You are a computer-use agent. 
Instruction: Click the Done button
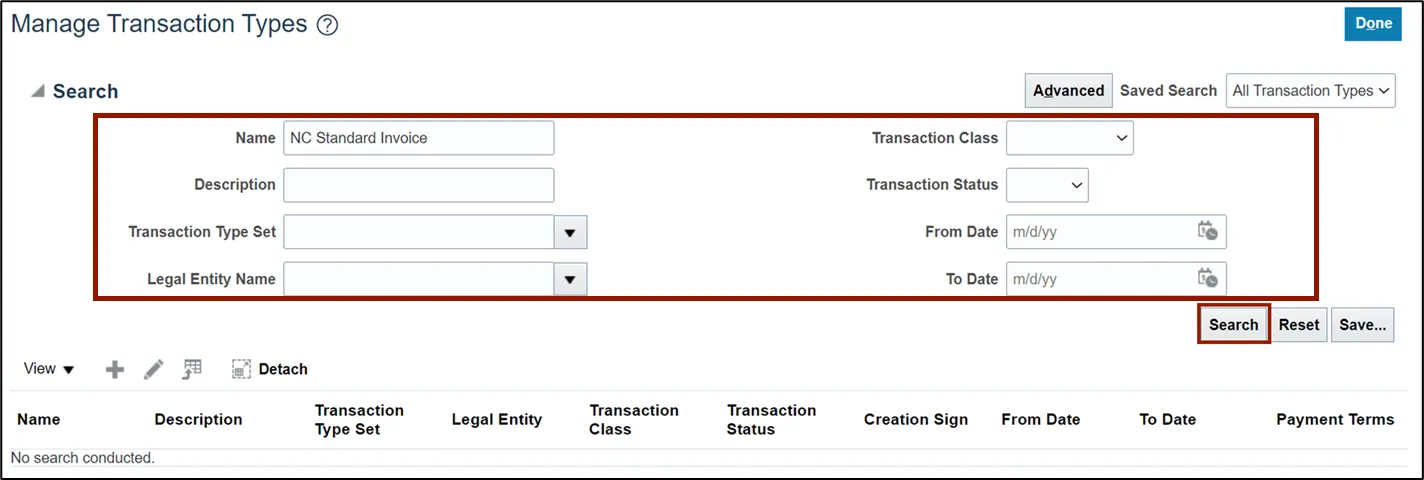pyautogui.click(x=1373, y=24)
